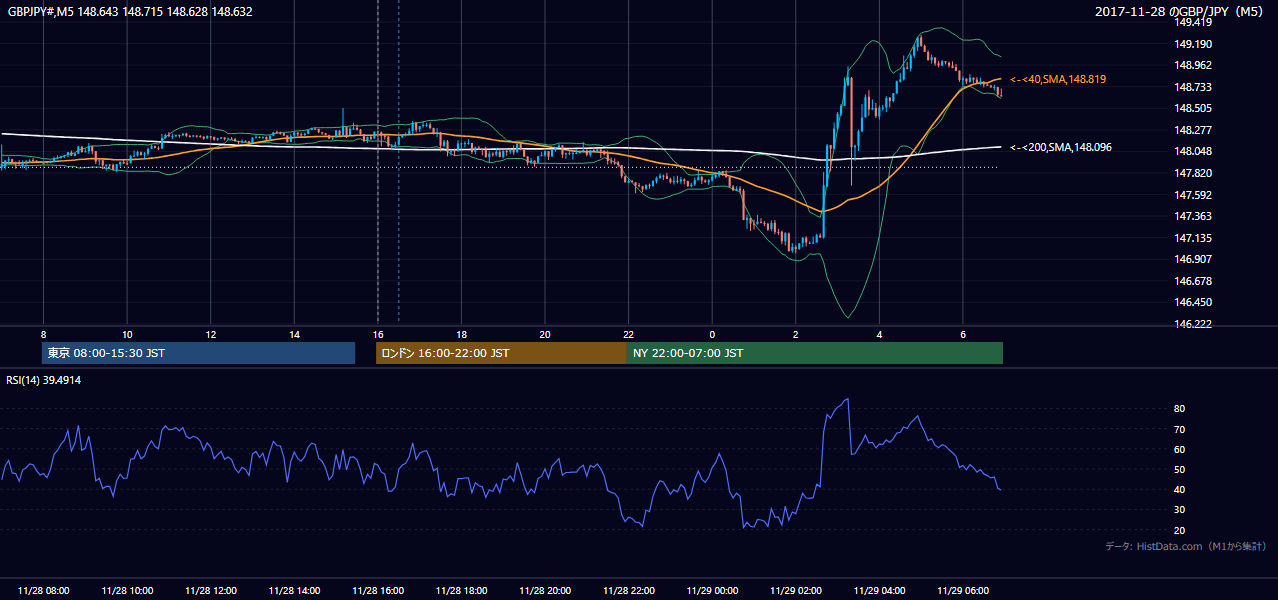The width and height of the screenshot is (1278, 600).
Task: Click the Tokyo 08:00-15:30 JST session bar
Action: 198,353
